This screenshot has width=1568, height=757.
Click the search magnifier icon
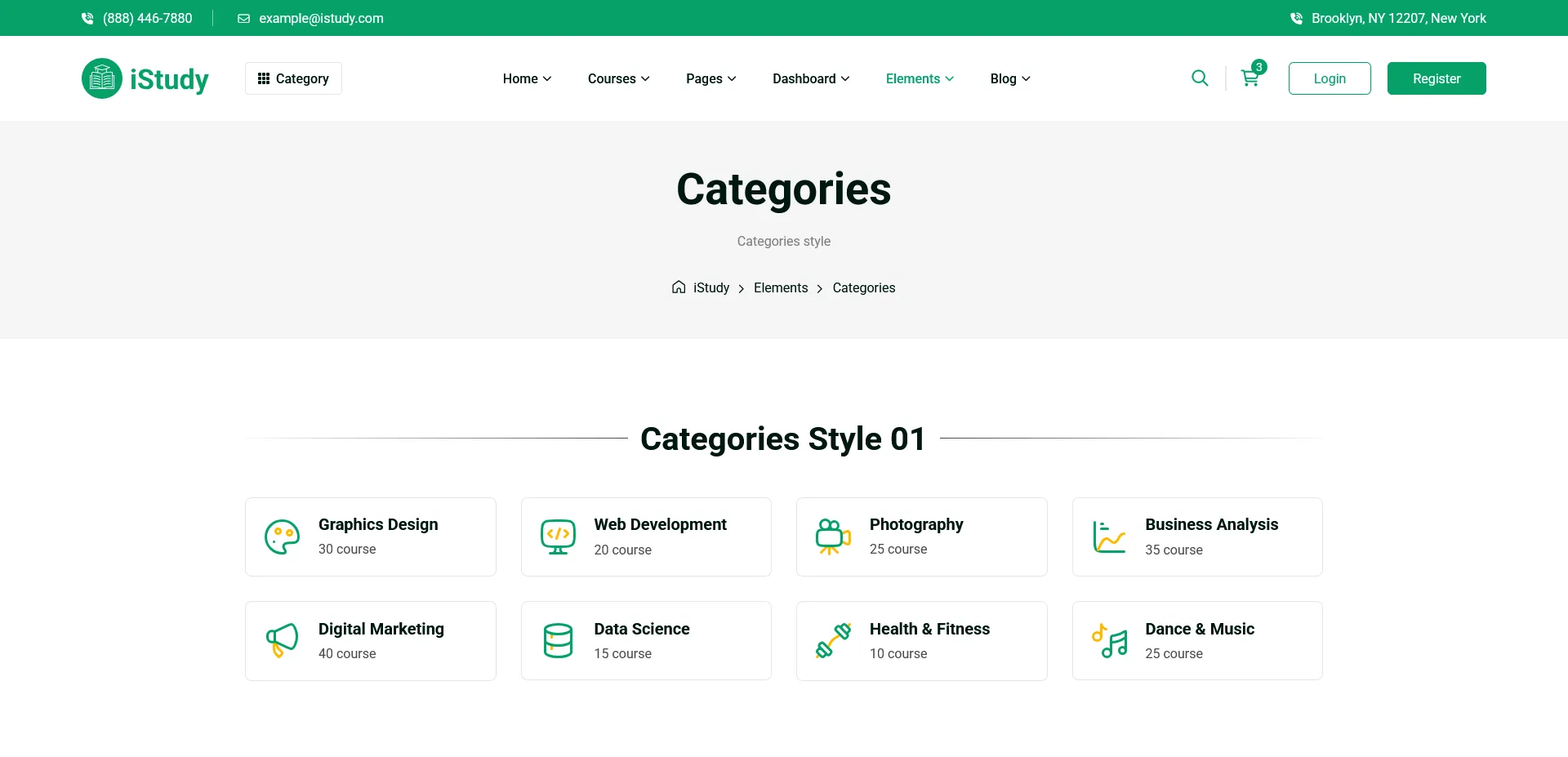(x=1200, y=78)
